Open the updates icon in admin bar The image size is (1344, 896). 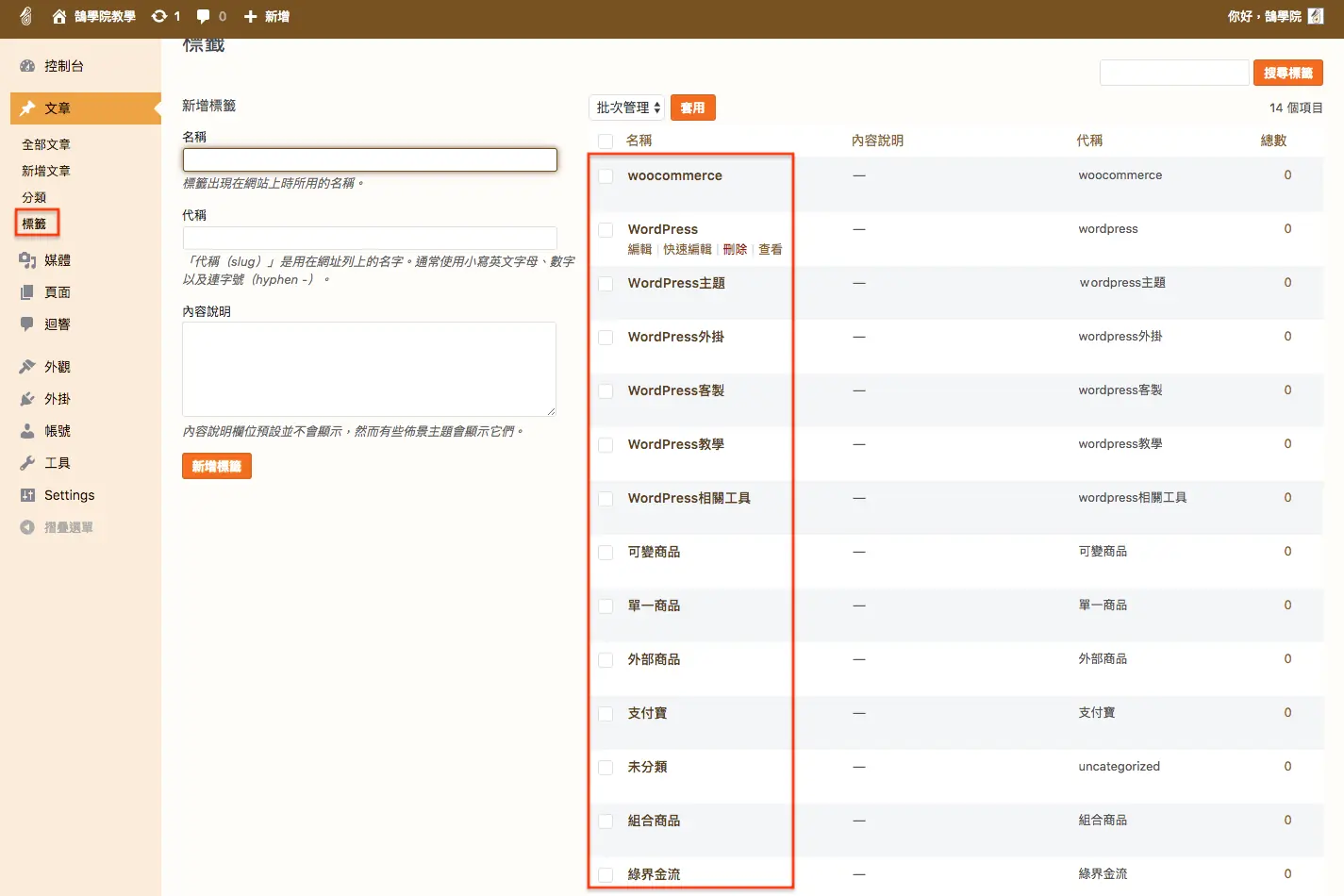pyautogui.click(x=159, y=16)
